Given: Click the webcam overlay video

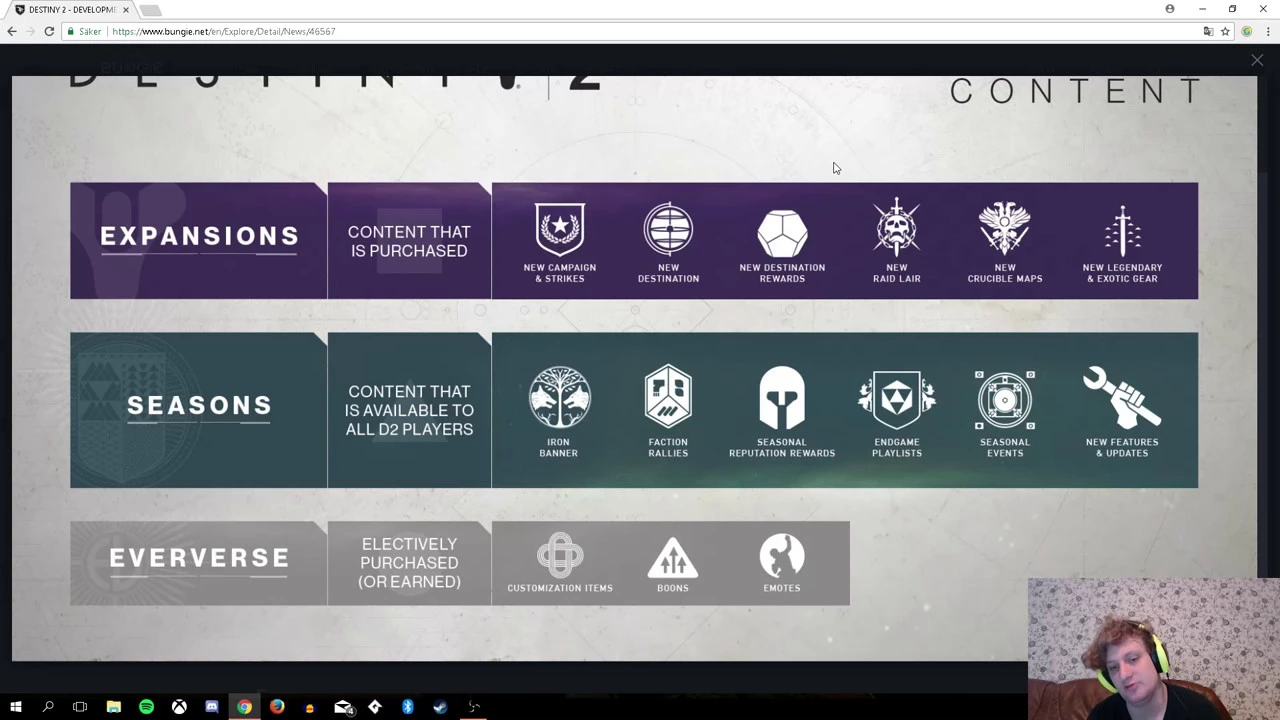Looking at the screenshot, I should [1154, 649].
